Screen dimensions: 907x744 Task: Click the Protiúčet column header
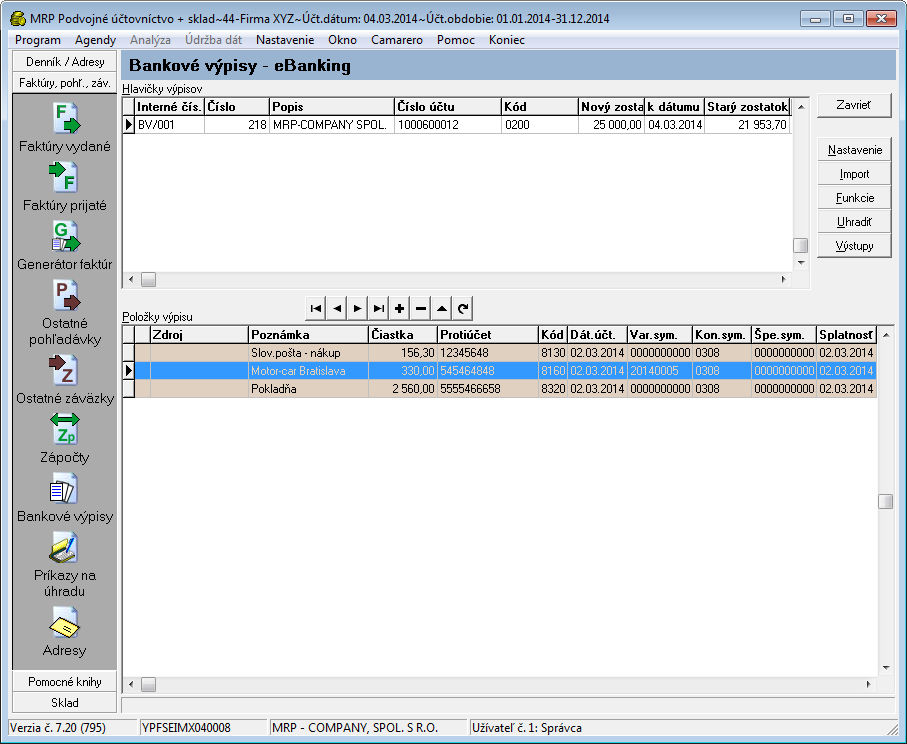pos(488,334)
